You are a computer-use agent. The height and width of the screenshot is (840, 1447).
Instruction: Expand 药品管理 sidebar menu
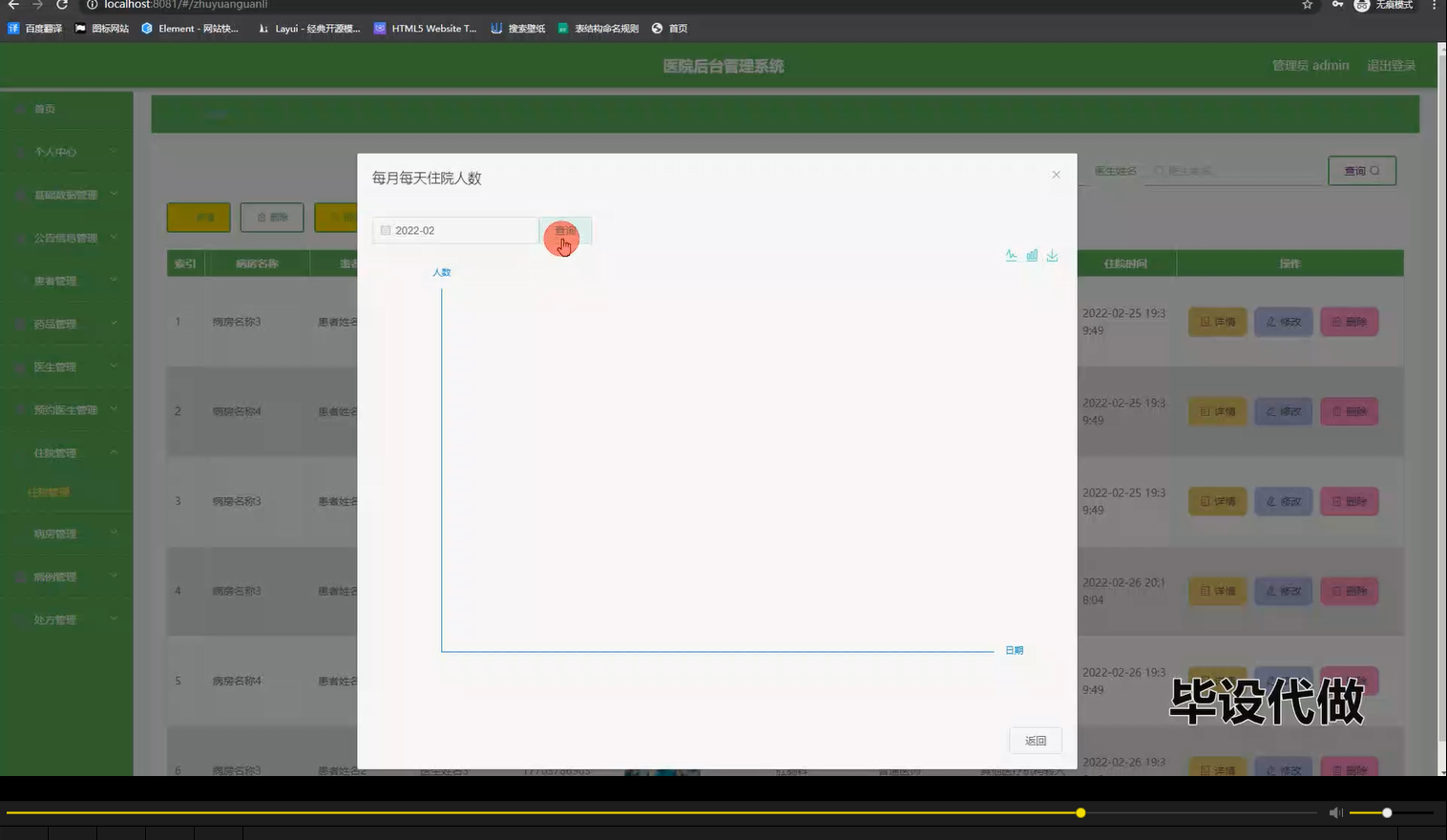coord(67,324)
